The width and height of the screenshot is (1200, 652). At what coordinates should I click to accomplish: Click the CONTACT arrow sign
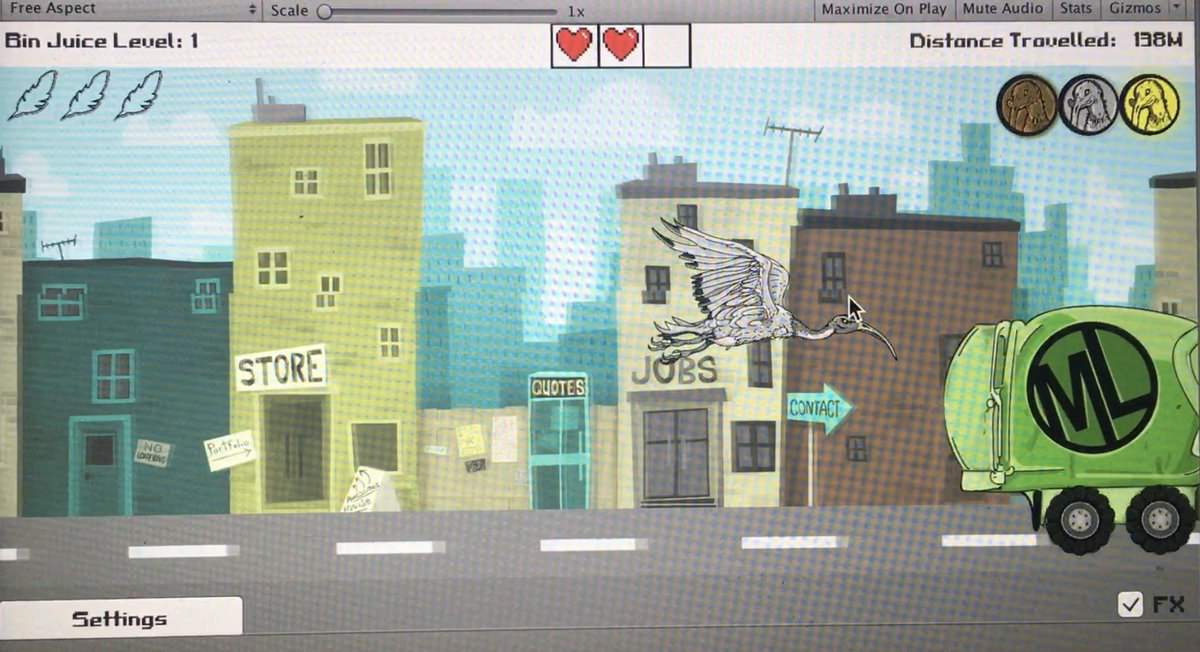[x=820, y=408]
